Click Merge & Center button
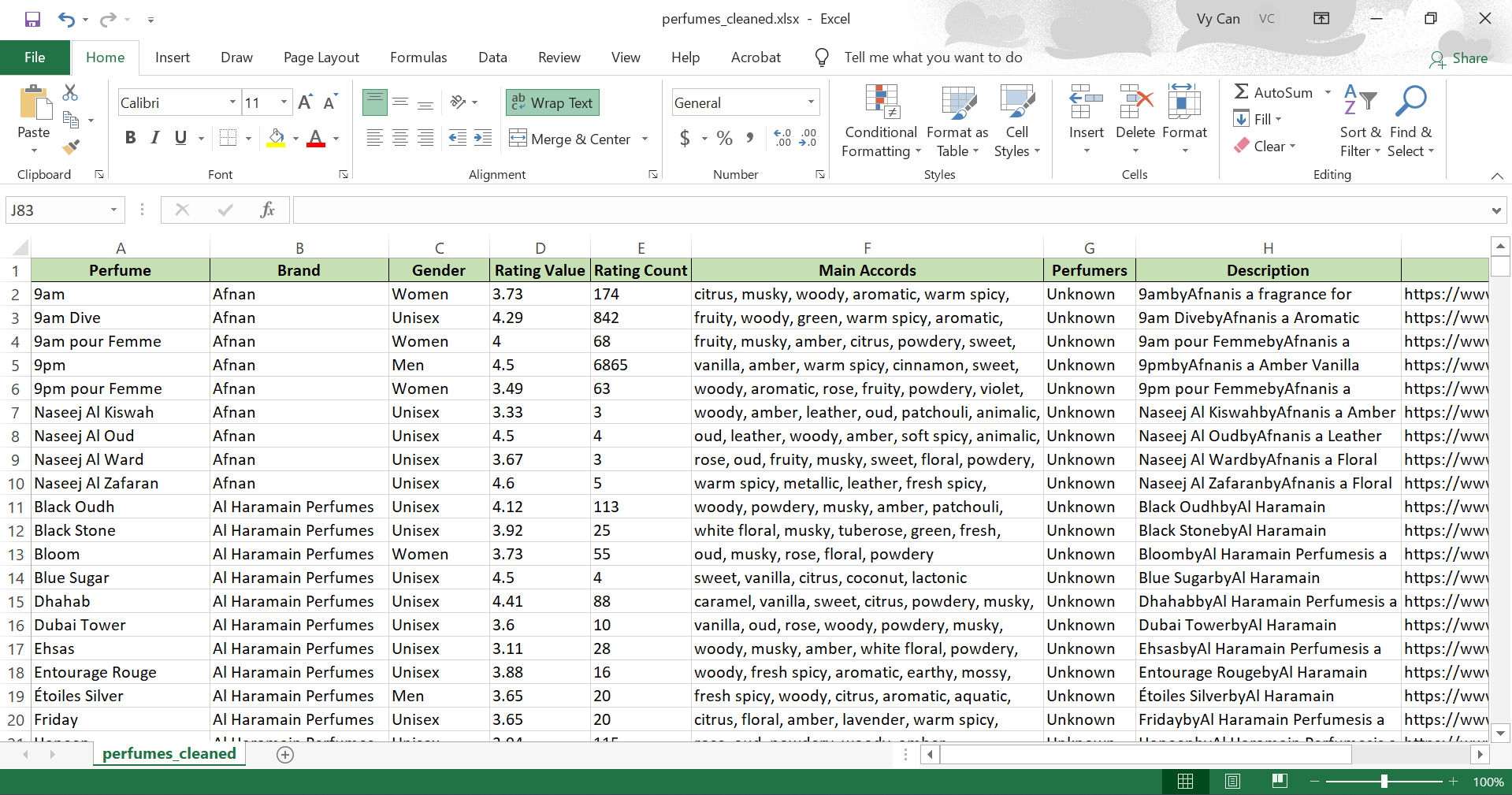This screenshot has height=795, width=1512. point(571,139)
